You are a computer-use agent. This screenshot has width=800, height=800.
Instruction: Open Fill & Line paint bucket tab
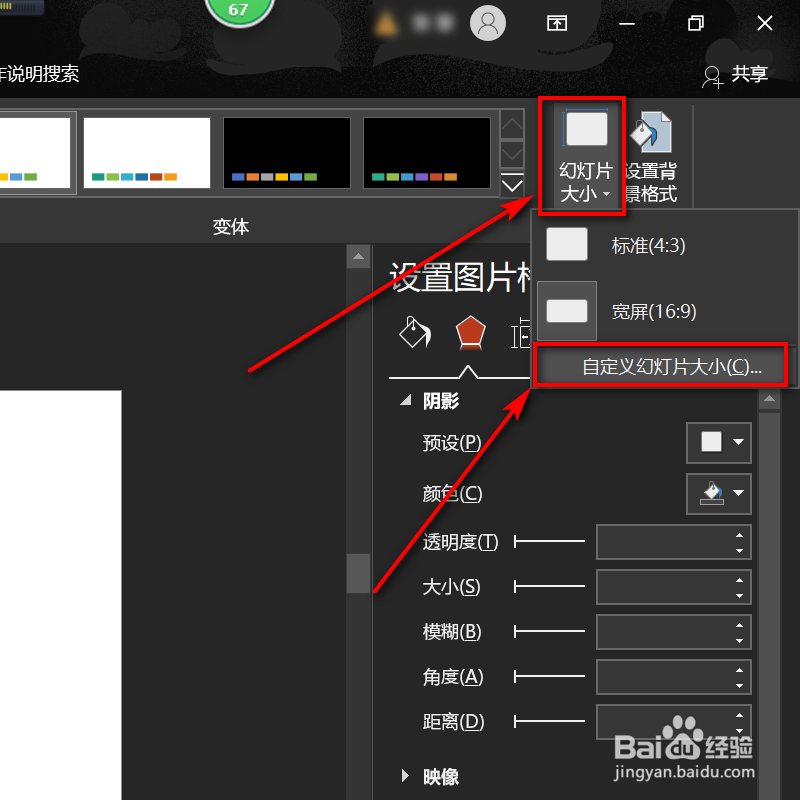pos(414,332)
